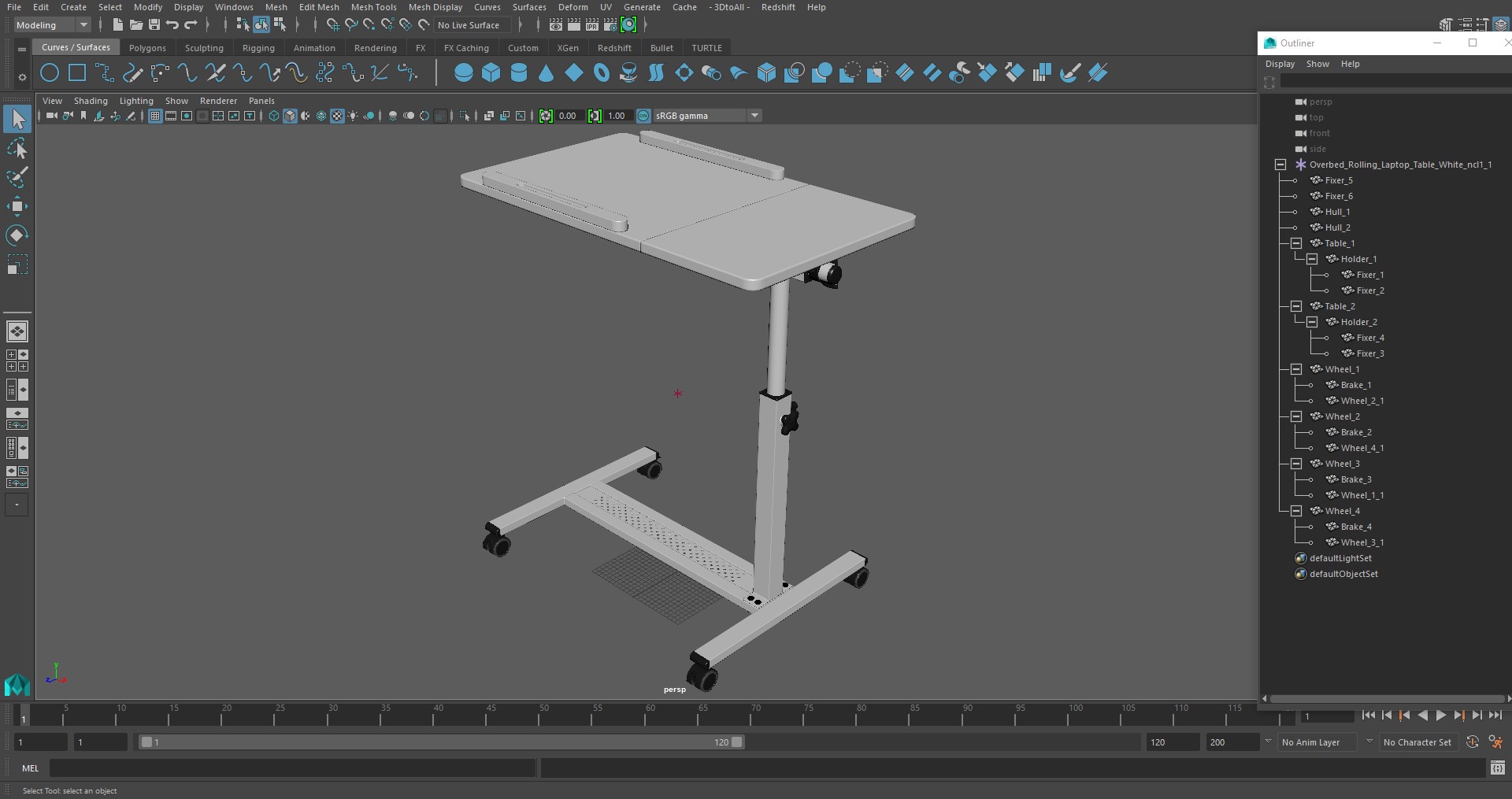Activate the Move tool
The height and width of the screenshot is (799, 1512).
click(17, 206)
